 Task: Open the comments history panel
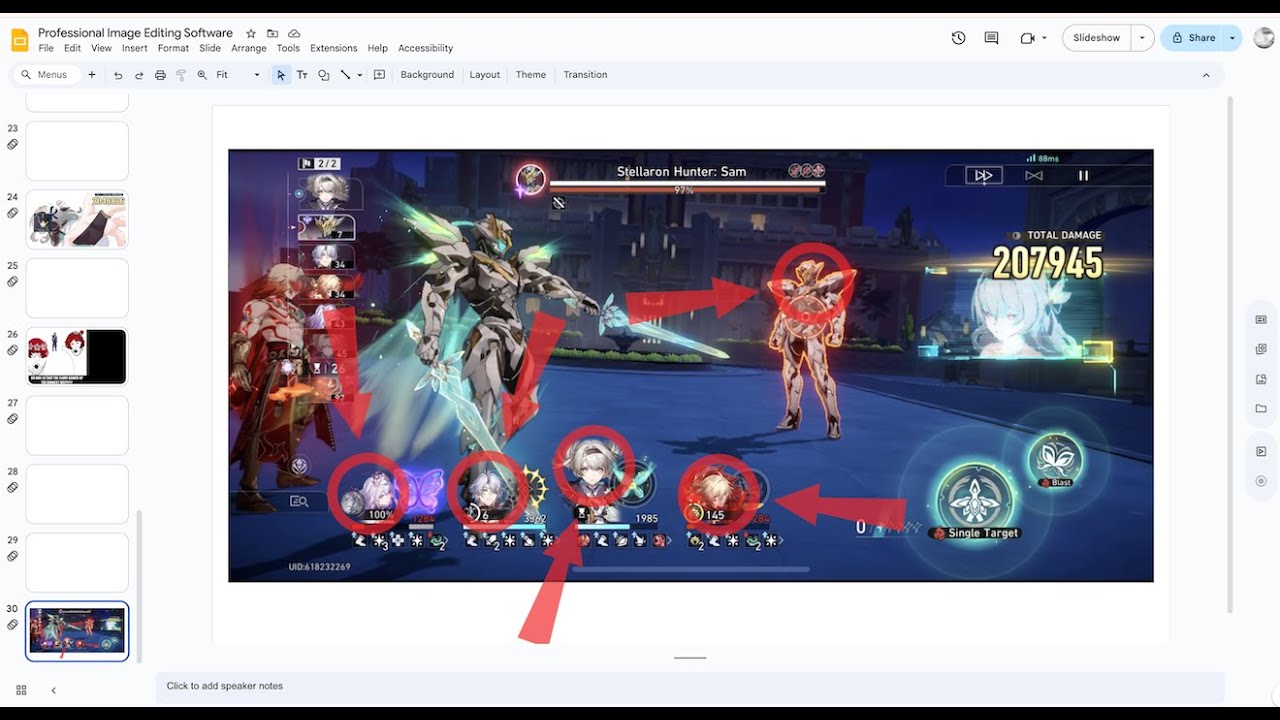point(991,38)
